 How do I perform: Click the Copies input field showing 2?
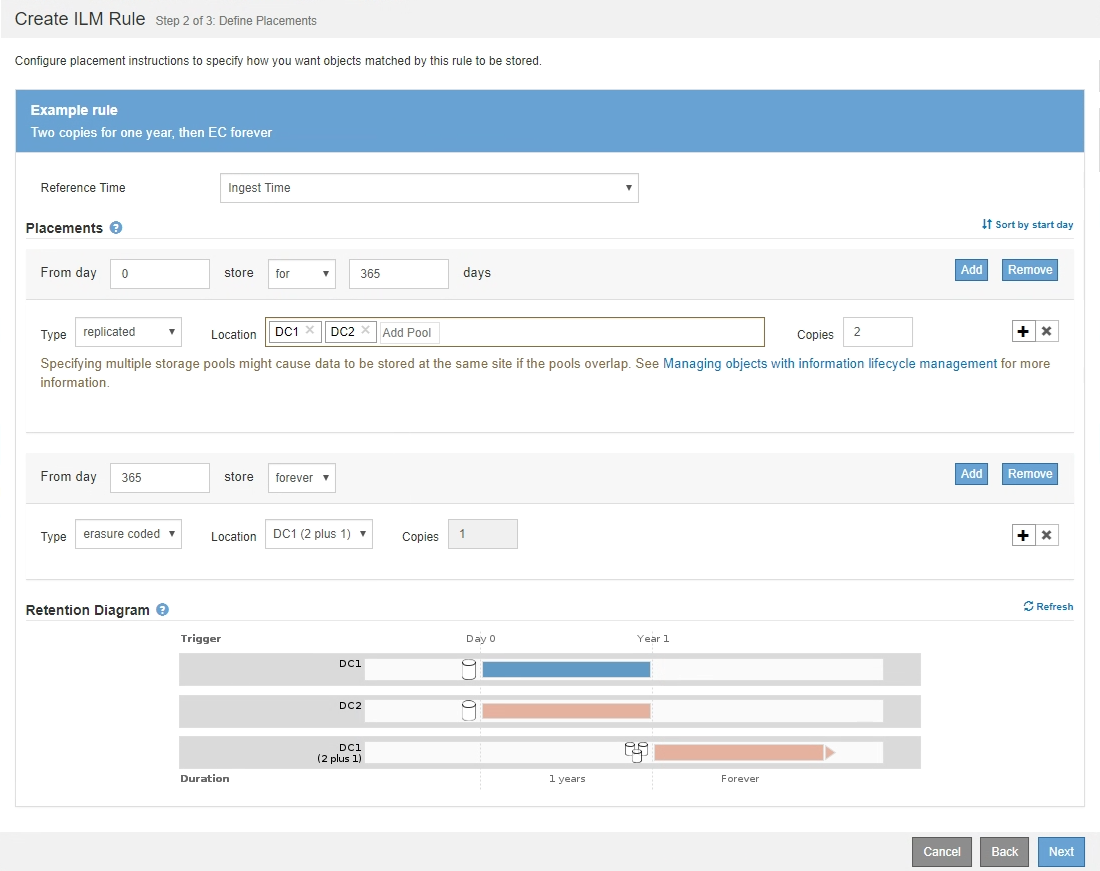point(877,332)
